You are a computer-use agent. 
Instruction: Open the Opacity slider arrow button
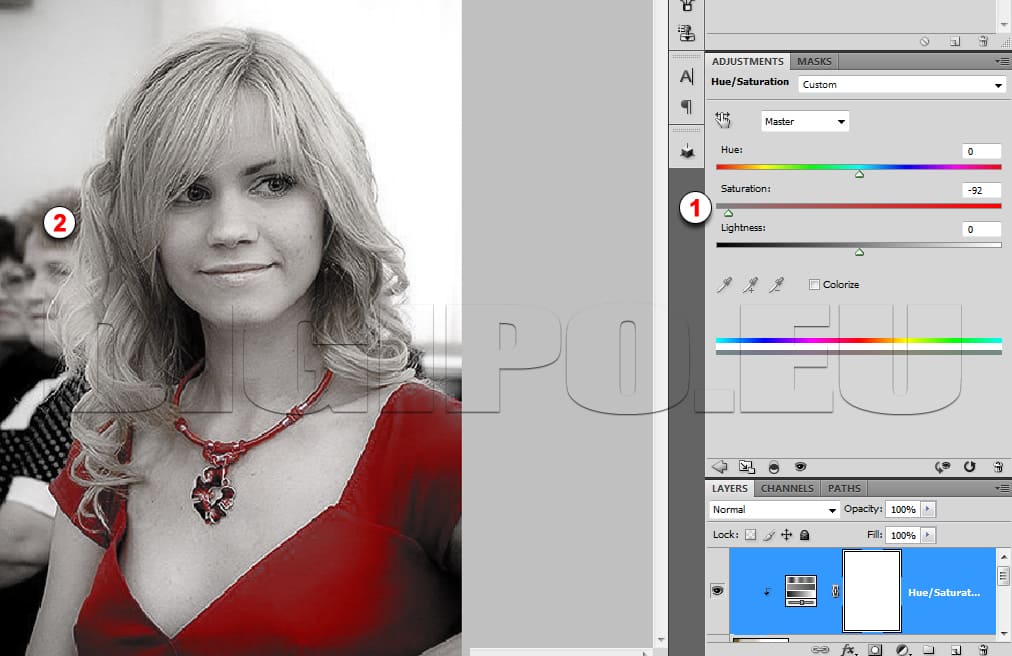pos(928,510)
